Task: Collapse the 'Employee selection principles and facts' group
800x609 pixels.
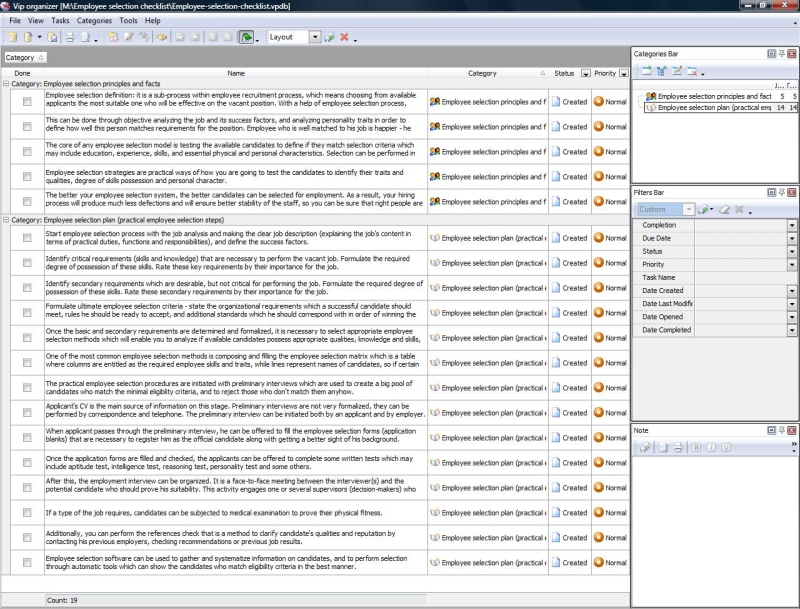Action: [x=6, y=85]
